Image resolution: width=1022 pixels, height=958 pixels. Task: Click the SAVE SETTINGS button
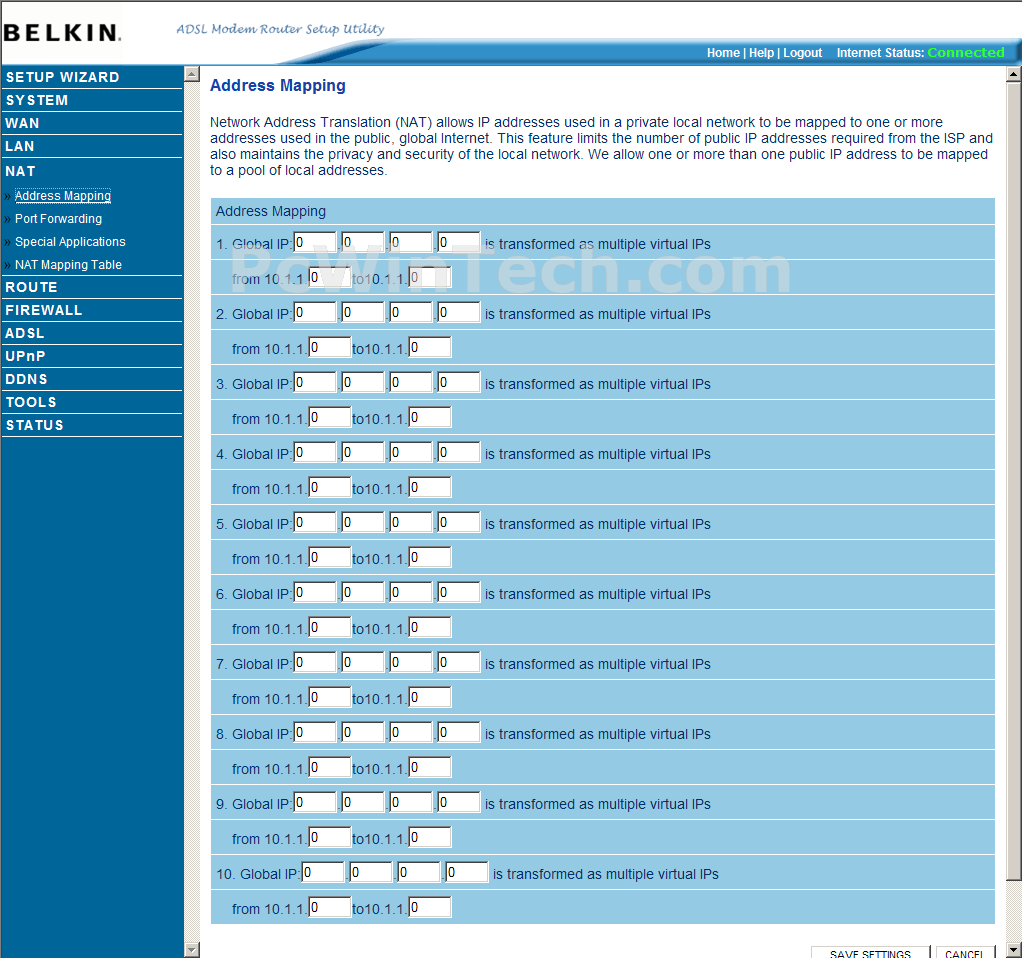click(870, 952)
